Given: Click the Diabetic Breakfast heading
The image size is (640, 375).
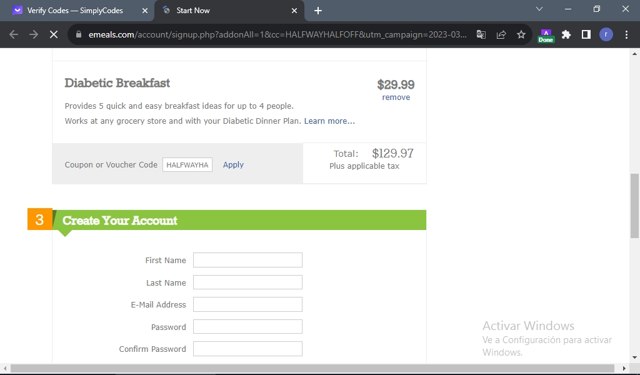Looking at the screenshot, I should point(117,83).
